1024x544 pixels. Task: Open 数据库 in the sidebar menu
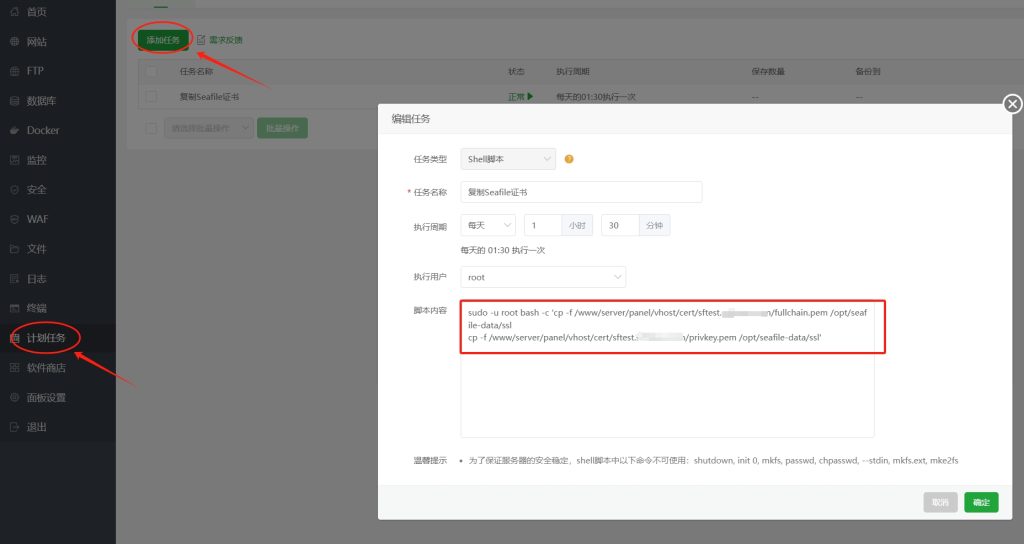(x=41, y=101)
